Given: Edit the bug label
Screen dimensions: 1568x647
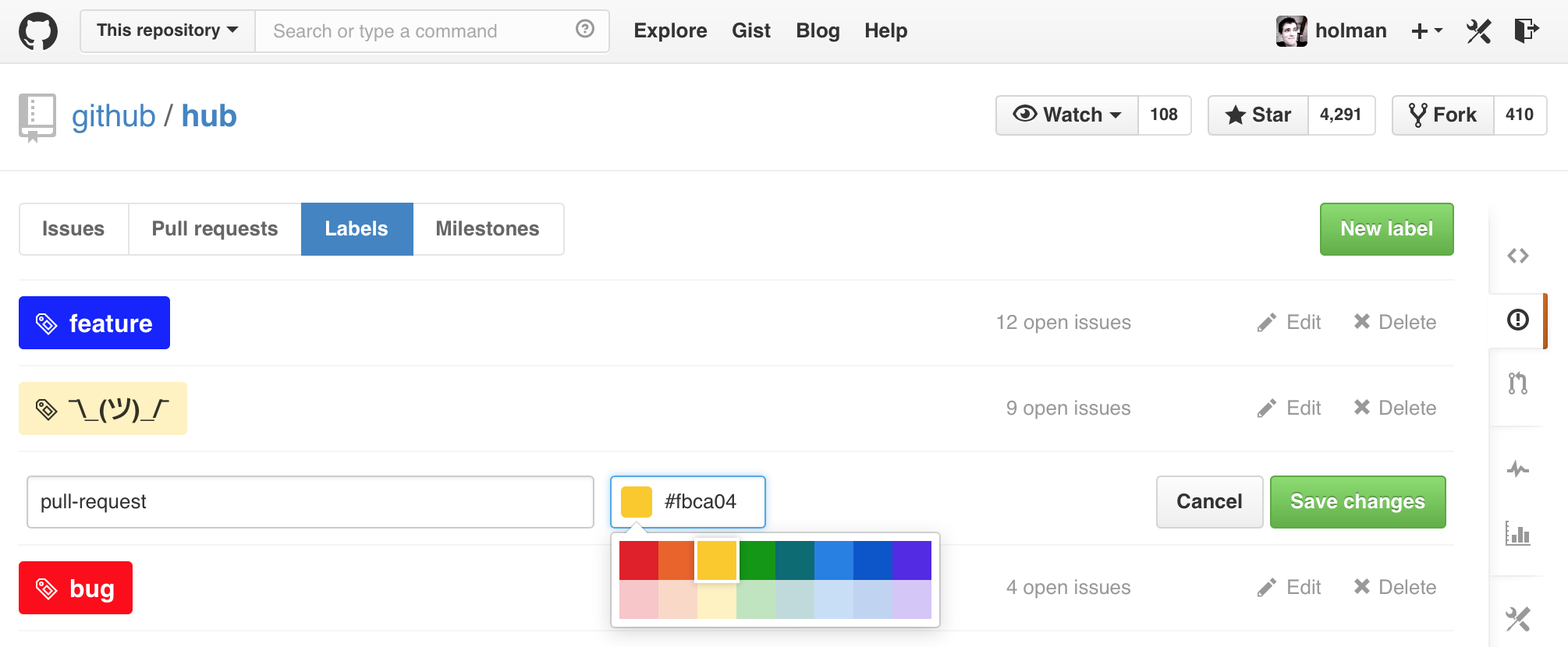Looking at the screenshot, I should 1289,588.
